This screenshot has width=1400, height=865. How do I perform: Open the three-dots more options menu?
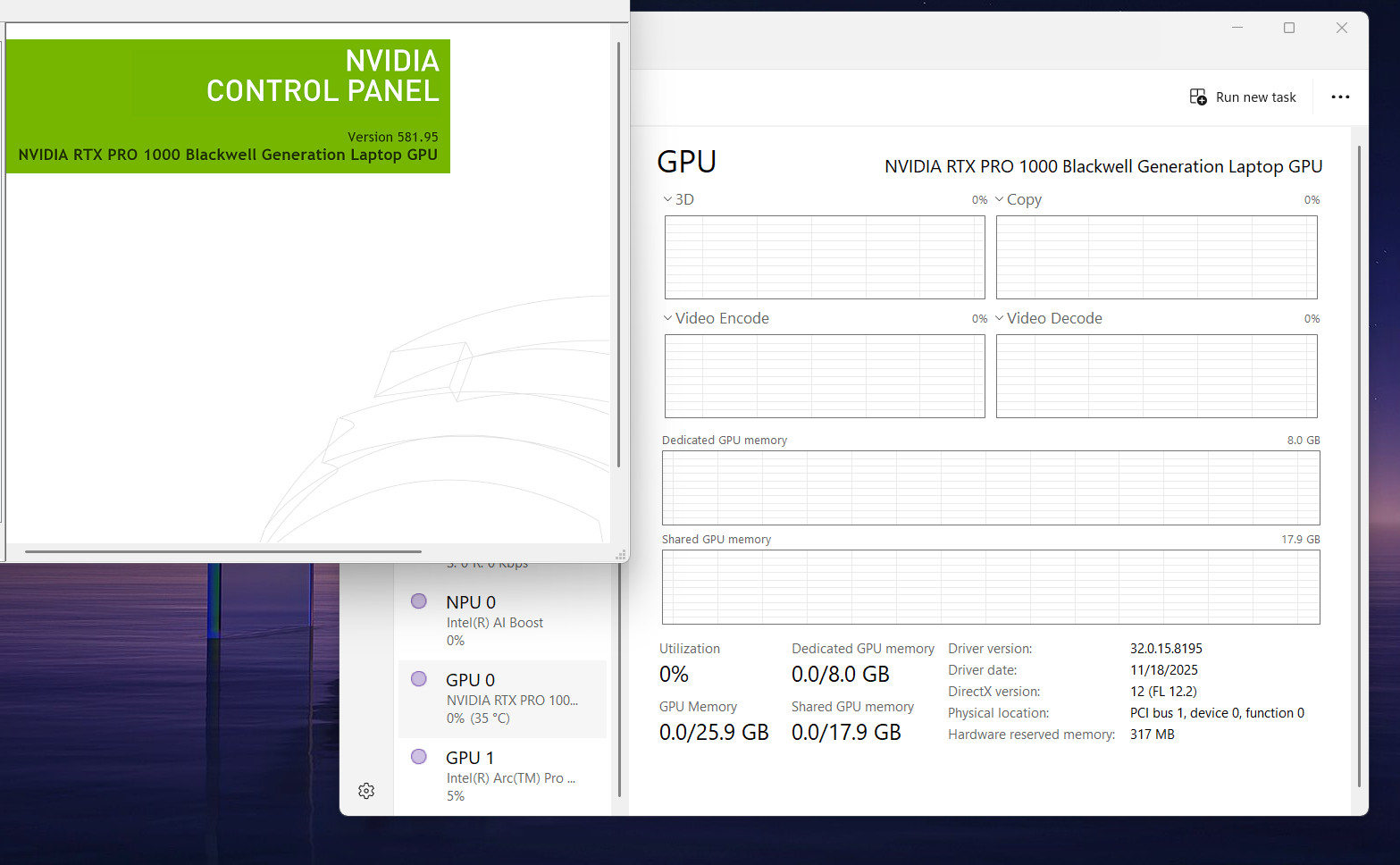tap(1340, 97)
